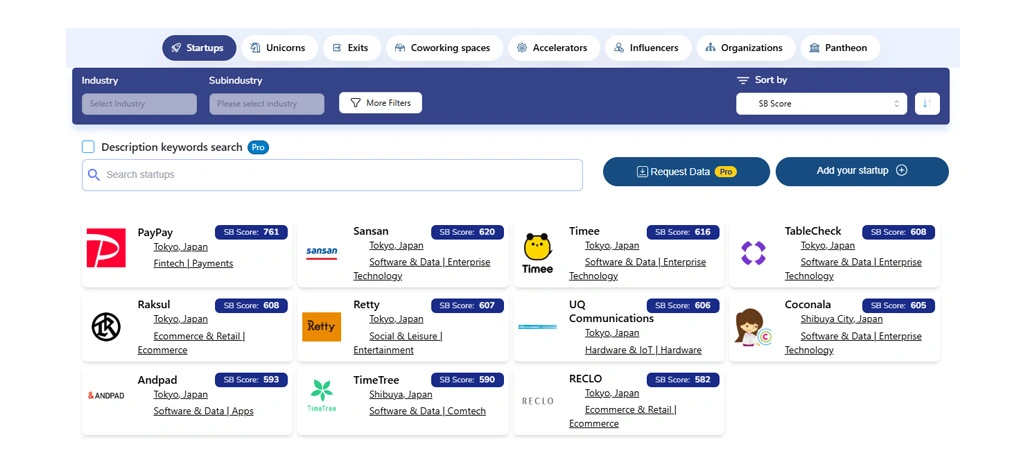Click TimeTree's SB Score 590 badge

(467, 380)
